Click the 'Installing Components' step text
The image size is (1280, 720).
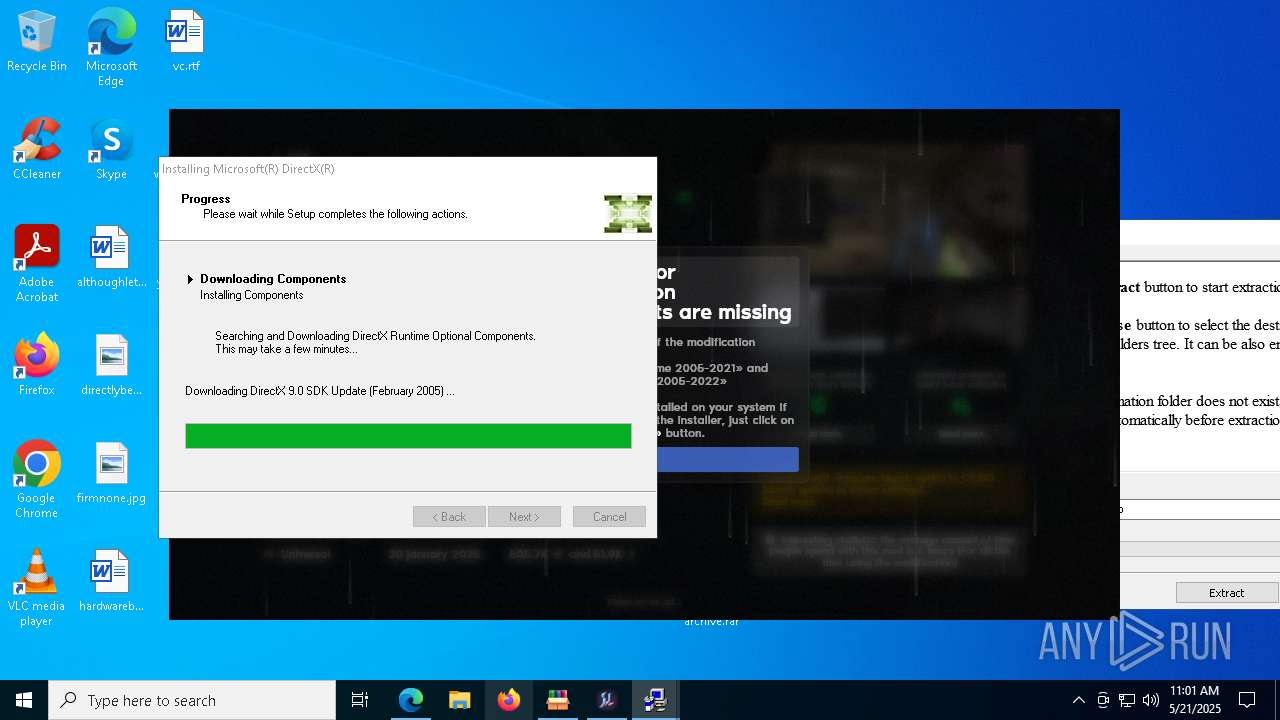pos(251,295)
